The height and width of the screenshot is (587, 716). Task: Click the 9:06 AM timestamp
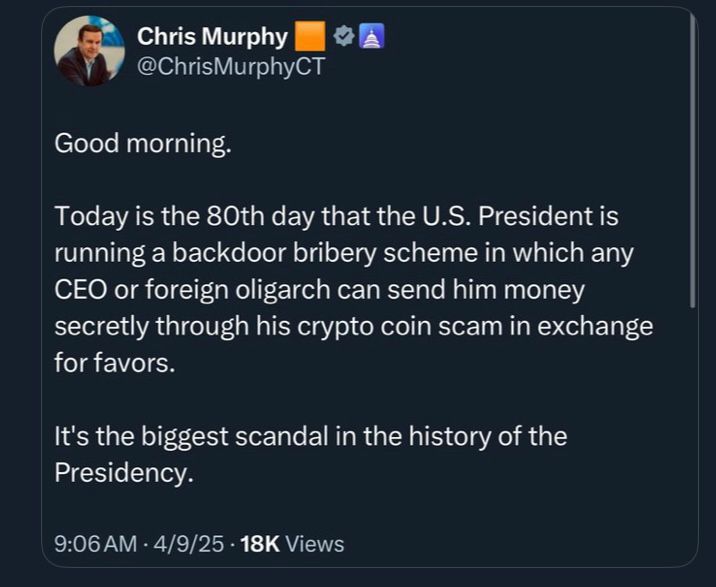95,544
